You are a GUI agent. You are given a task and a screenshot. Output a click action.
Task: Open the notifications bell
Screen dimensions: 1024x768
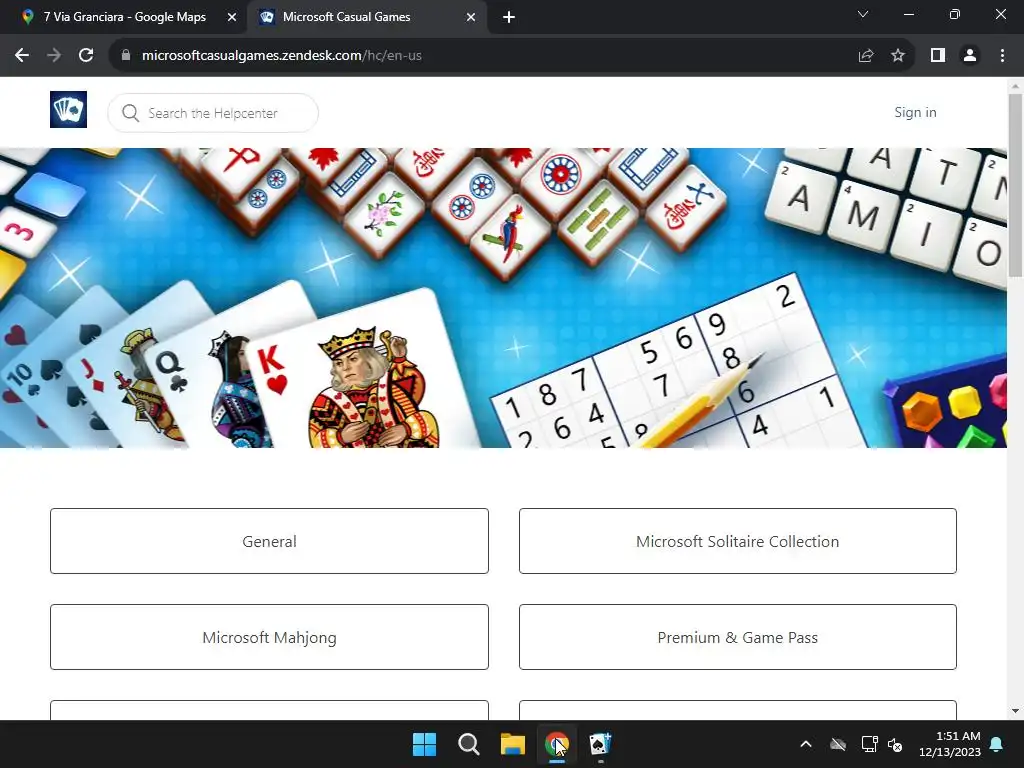[x=997, y=744]
